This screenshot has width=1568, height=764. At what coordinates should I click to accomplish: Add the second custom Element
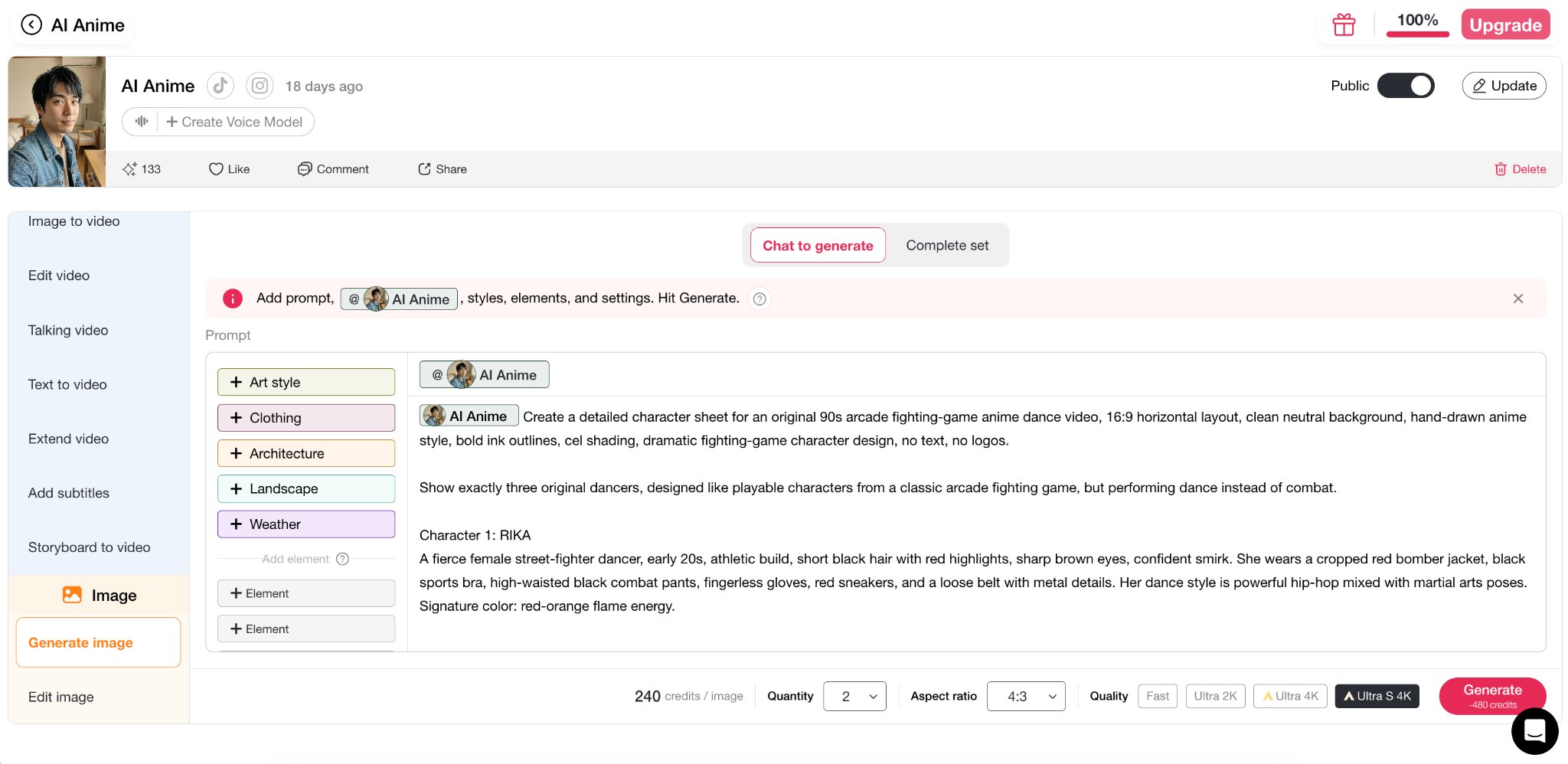pos(306,629)
